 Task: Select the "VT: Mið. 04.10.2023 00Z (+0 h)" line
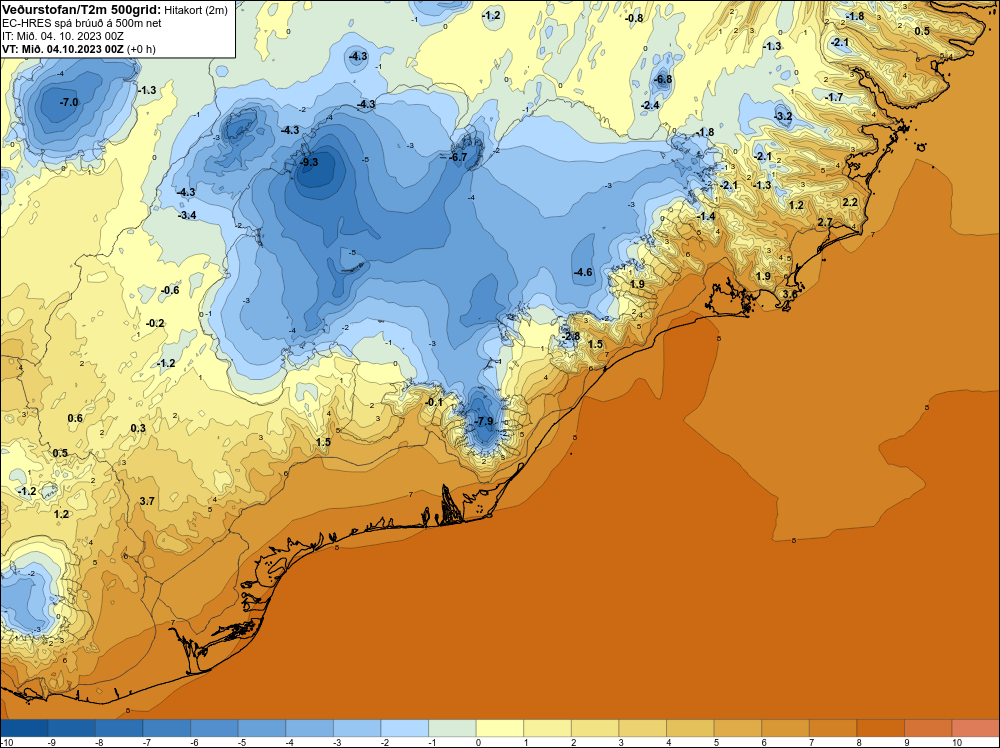coord(78,49)
